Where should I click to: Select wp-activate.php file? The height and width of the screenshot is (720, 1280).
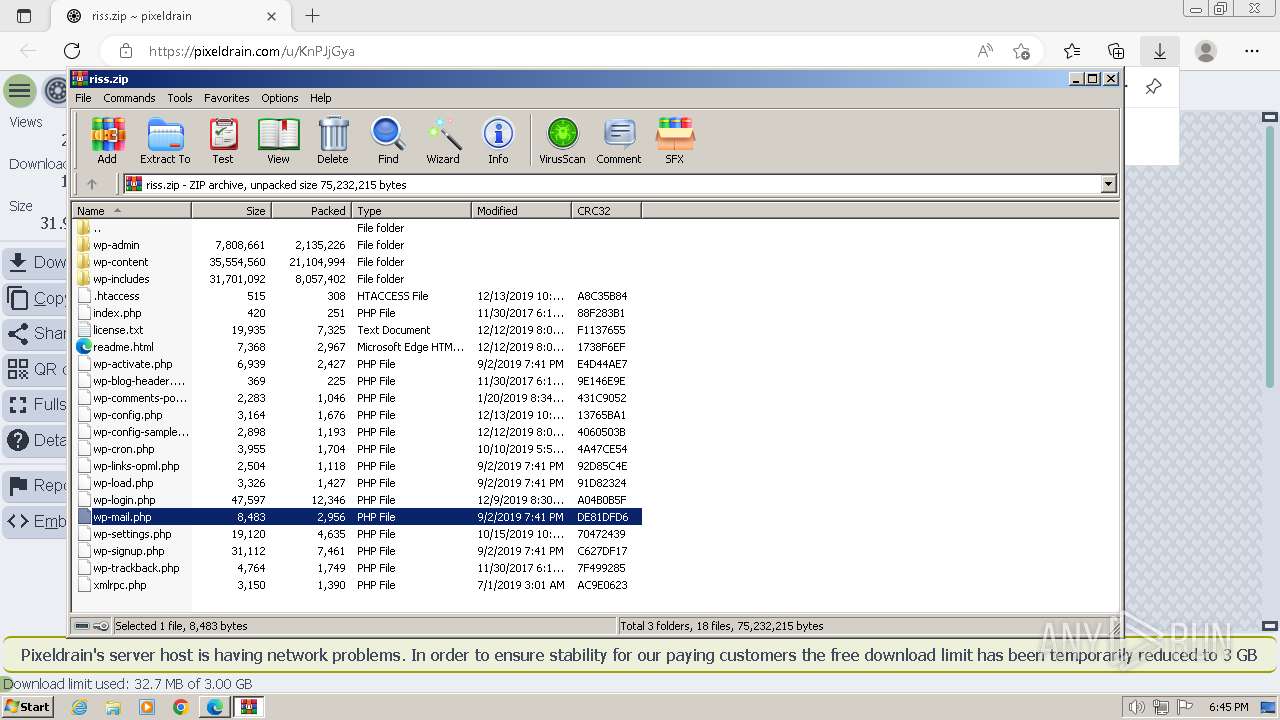coord(132,364)
